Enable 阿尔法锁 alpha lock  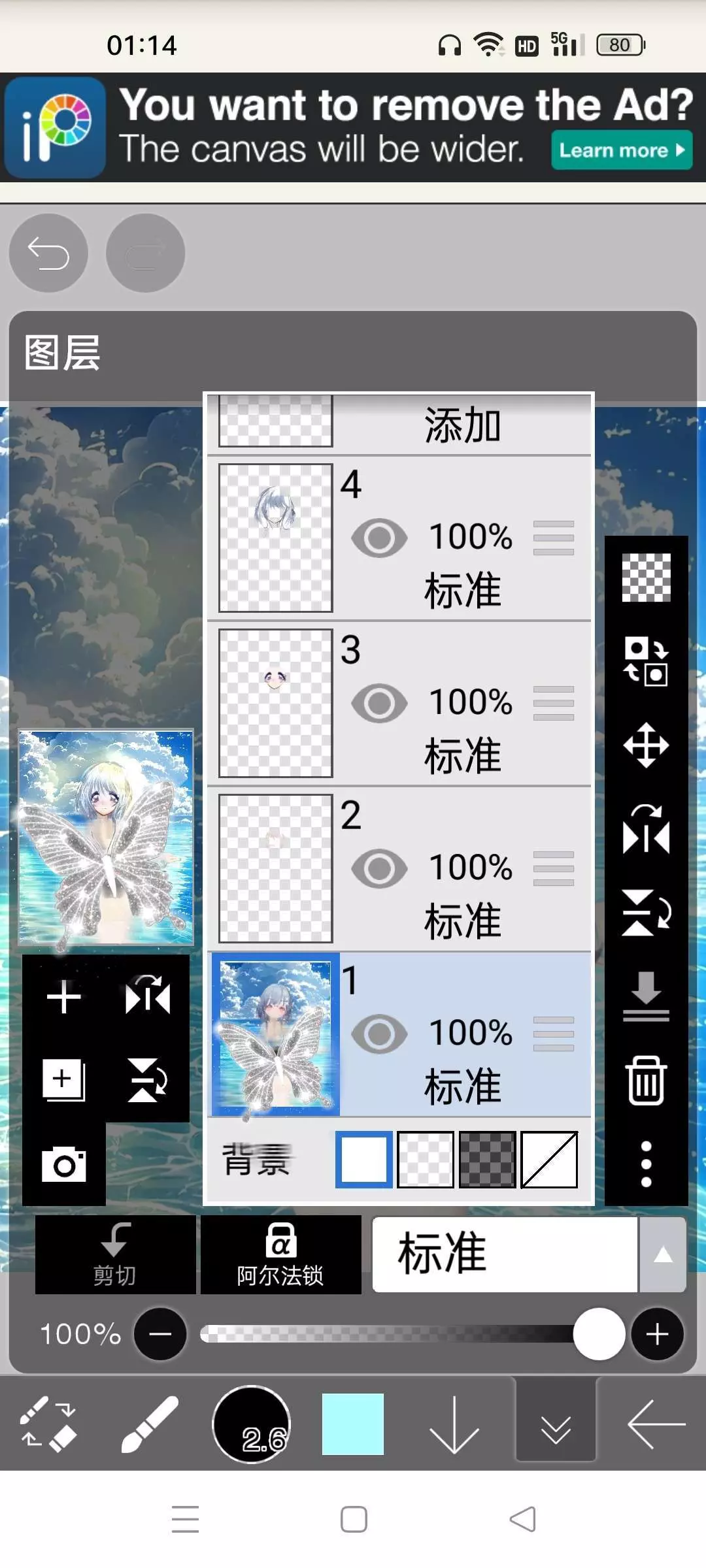280,1254
